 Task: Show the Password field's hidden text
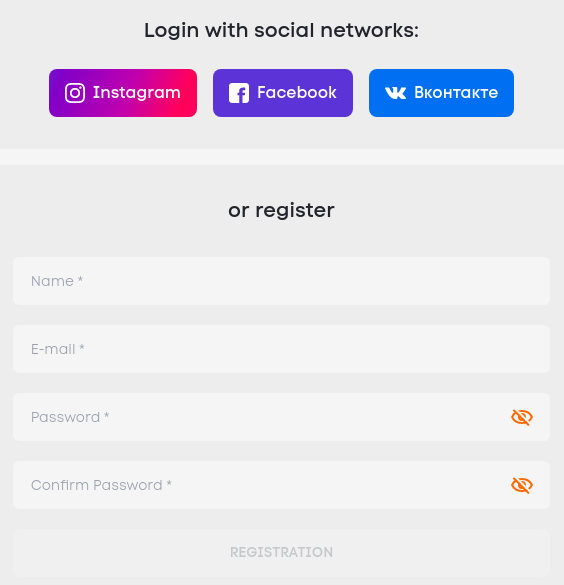pos(522,417)
